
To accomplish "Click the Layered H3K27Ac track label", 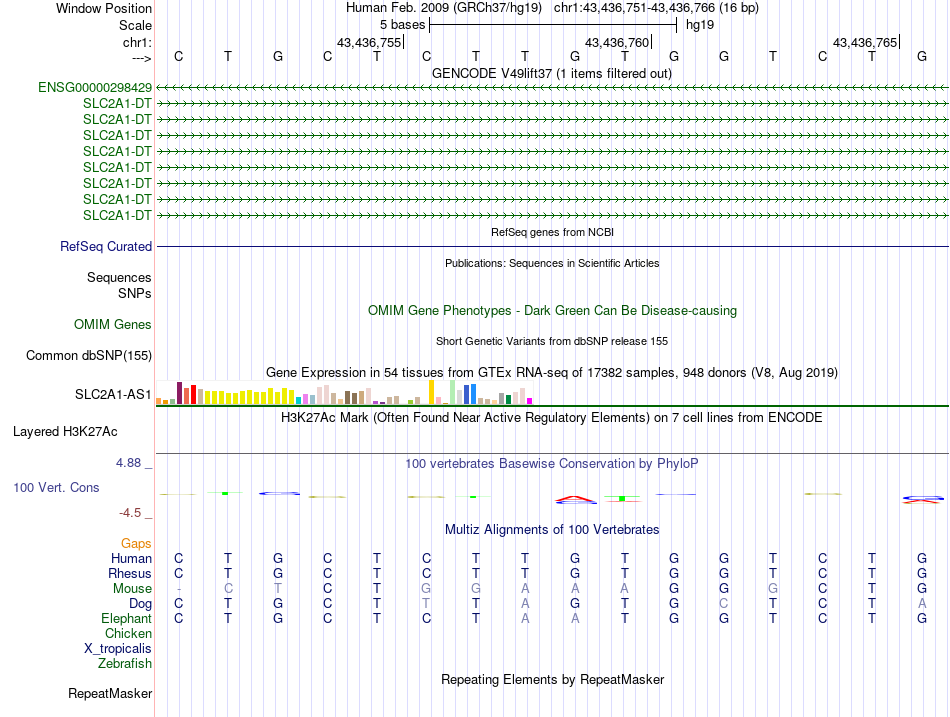I will [65, 432].
